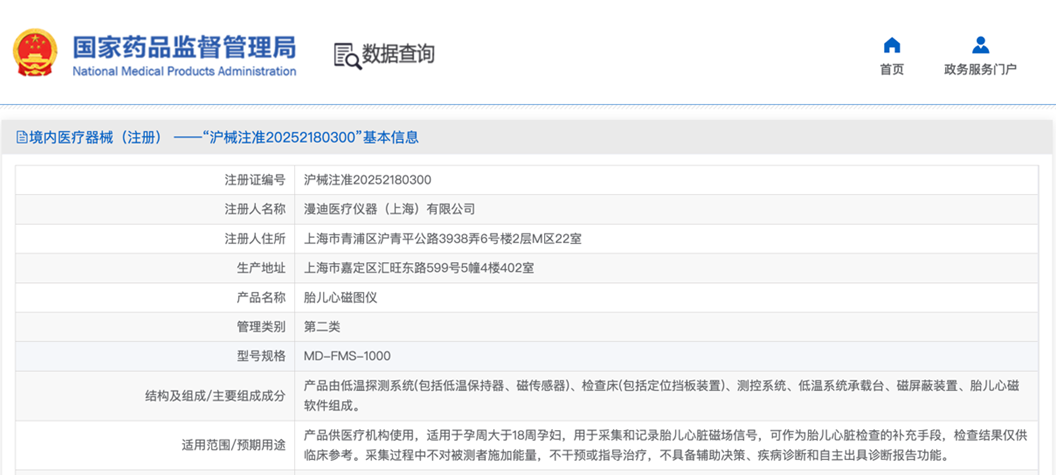The height and width of the screenshot is (475, 1056).
Task: Click the 政务服务门户 text label
Action: tap(981, 69)
